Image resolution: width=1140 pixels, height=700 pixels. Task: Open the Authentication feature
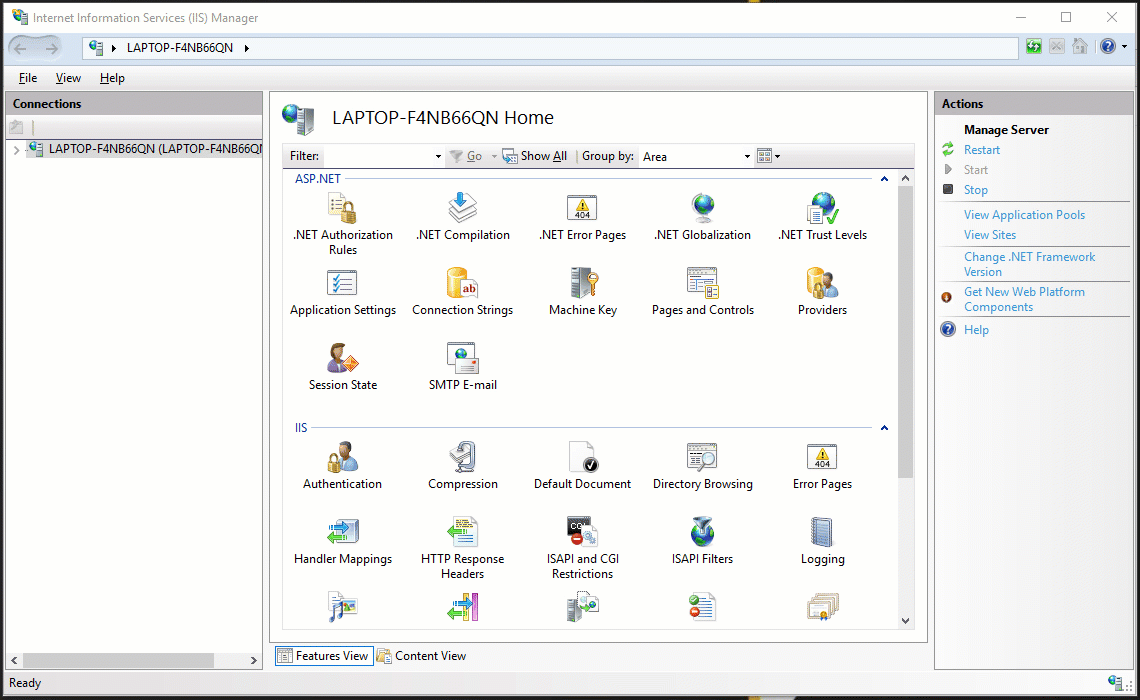pyautogui.click(x=342, y=466)
